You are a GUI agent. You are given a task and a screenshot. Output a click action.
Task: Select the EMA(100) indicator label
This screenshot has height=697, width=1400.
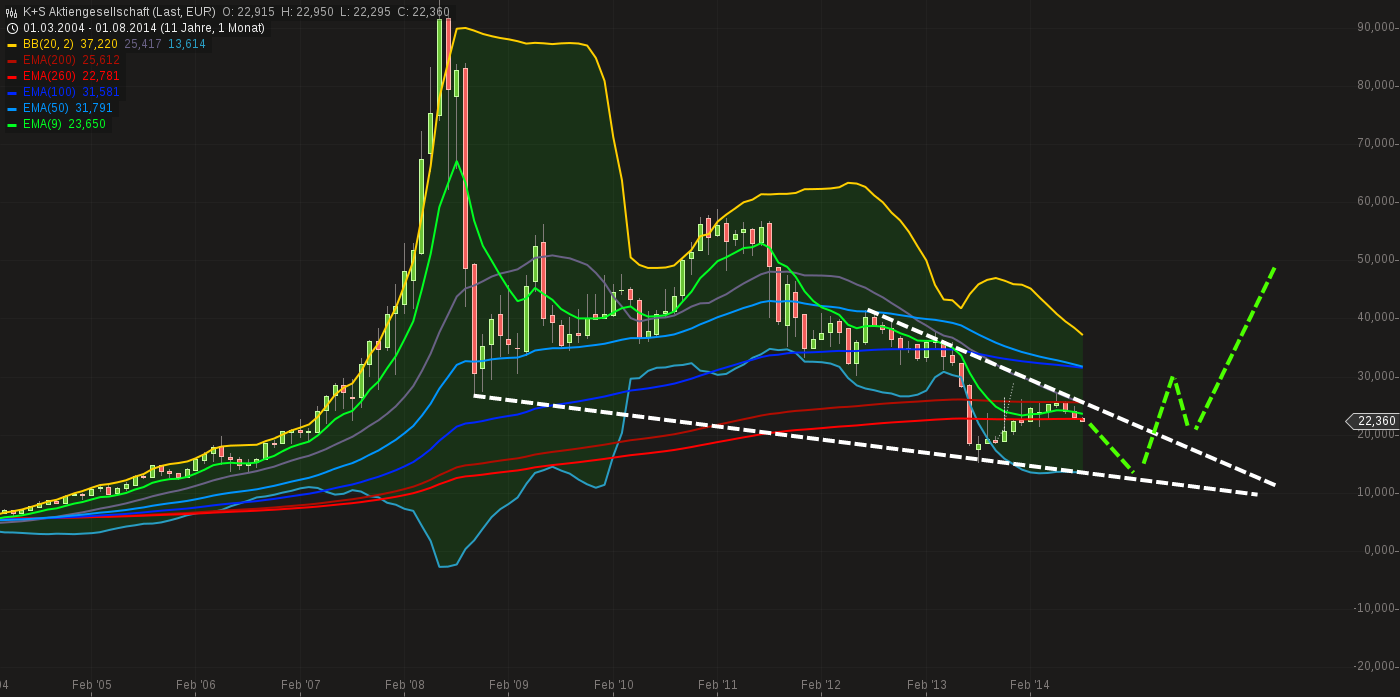point(49,92)
